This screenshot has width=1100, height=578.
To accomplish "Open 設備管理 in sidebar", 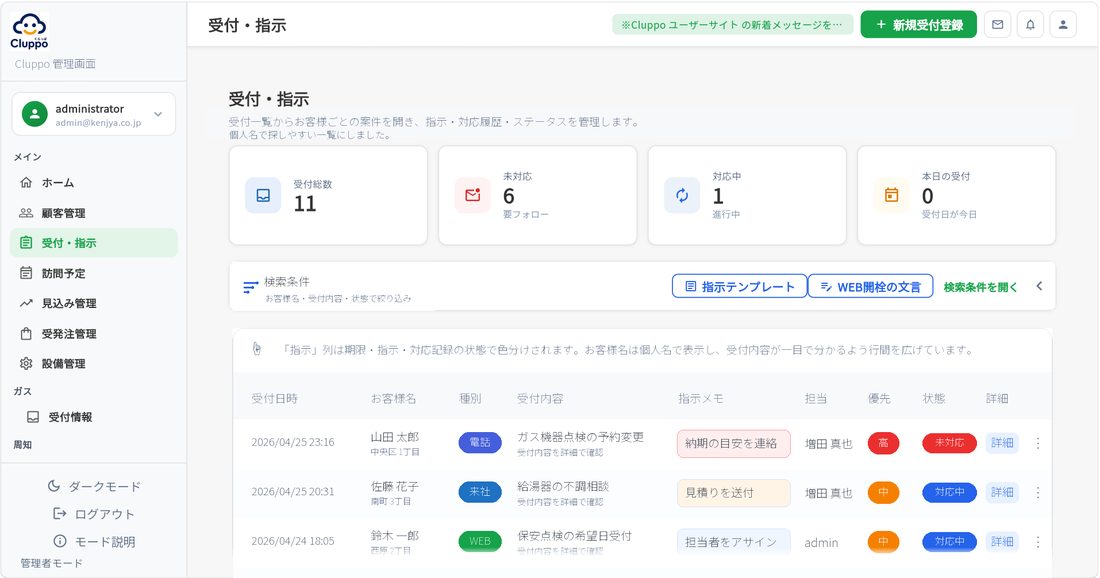I will pyautogui.click(x=94, y=363).
